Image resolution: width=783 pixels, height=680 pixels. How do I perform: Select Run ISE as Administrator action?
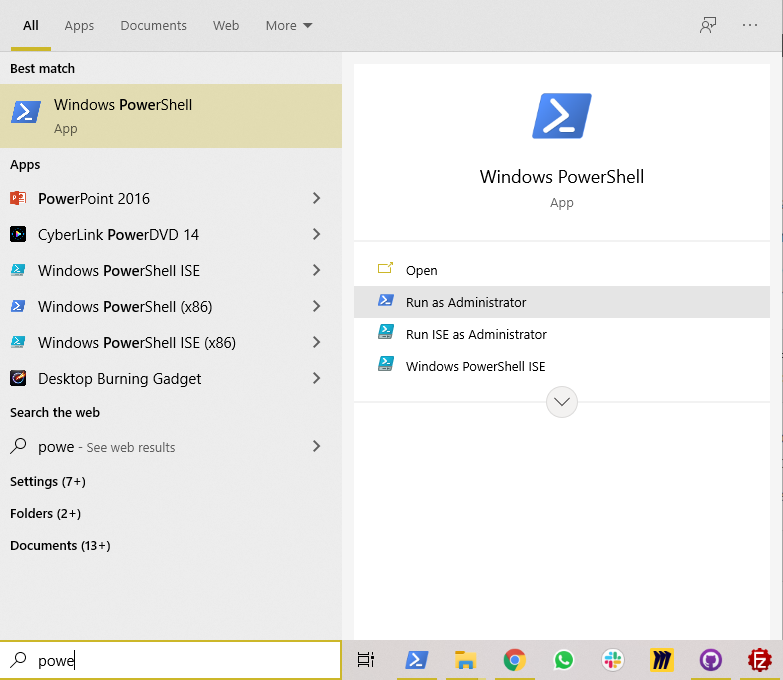[562, 334]
